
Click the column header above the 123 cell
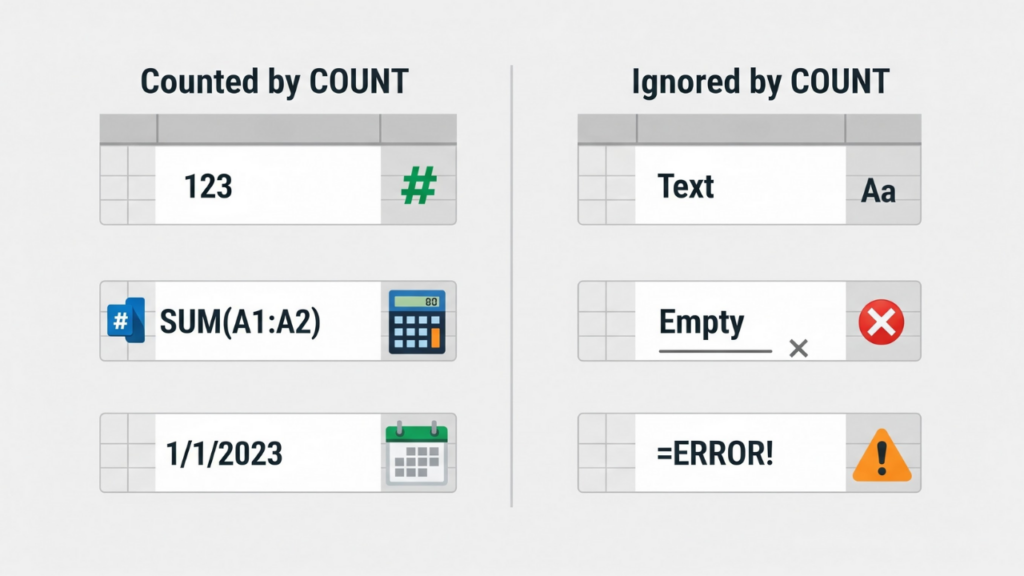point(268,129)
